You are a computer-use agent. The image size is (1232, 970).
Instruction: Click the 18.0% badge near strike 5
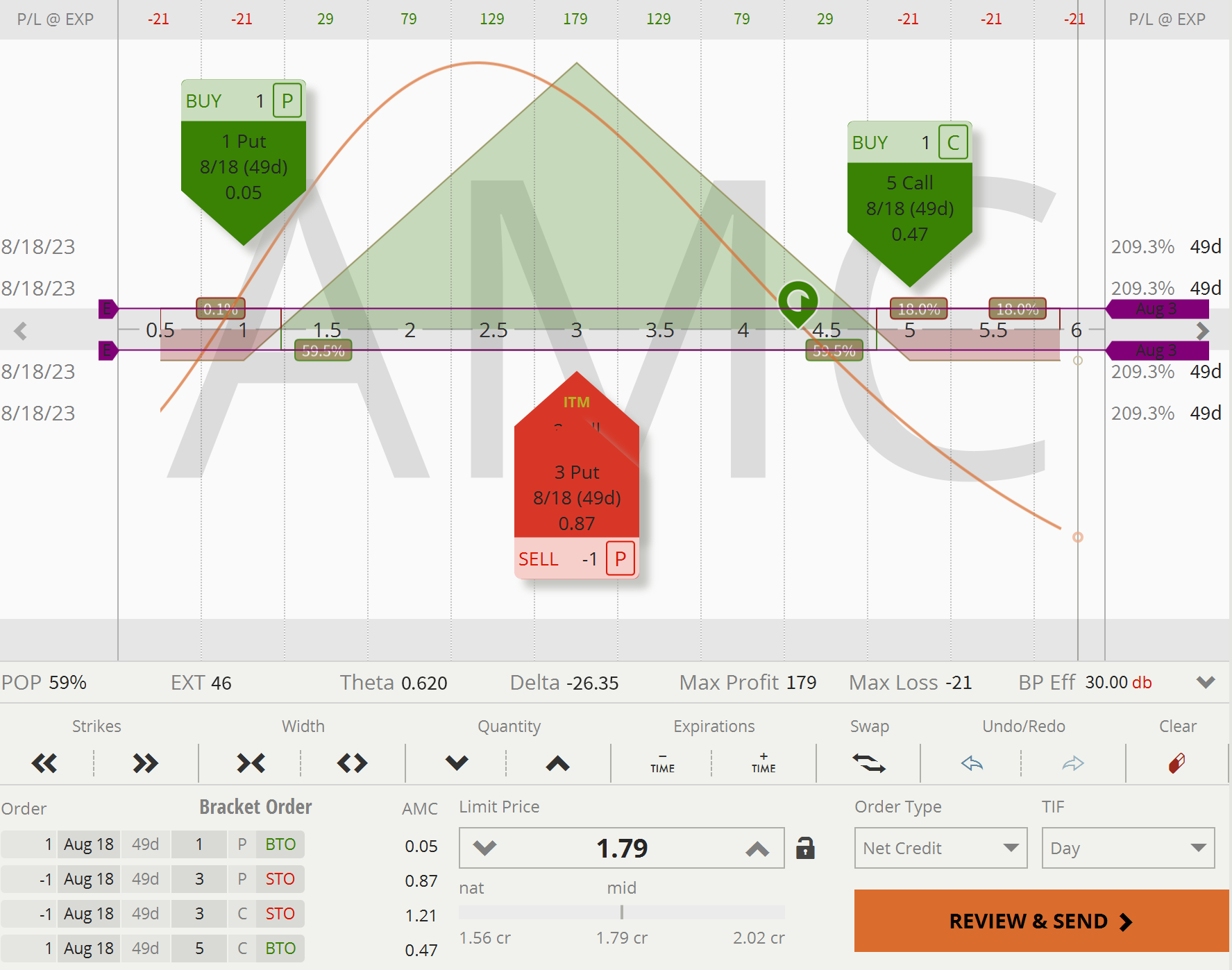coord(919,309)
